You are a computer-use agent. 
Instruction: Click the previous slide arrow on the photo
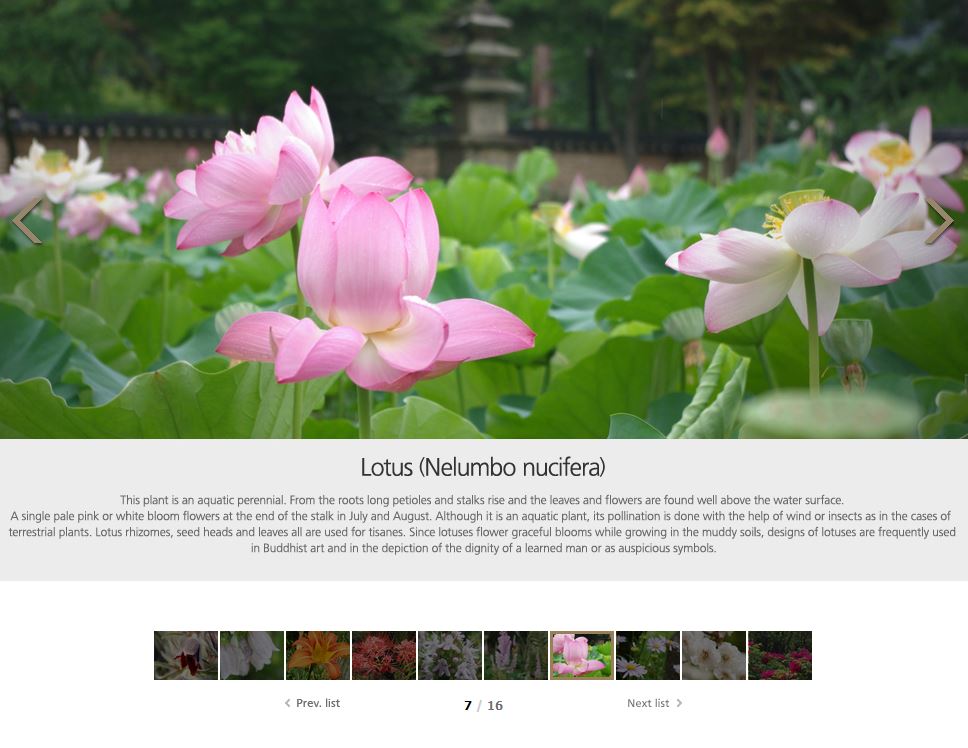point(27,221)
